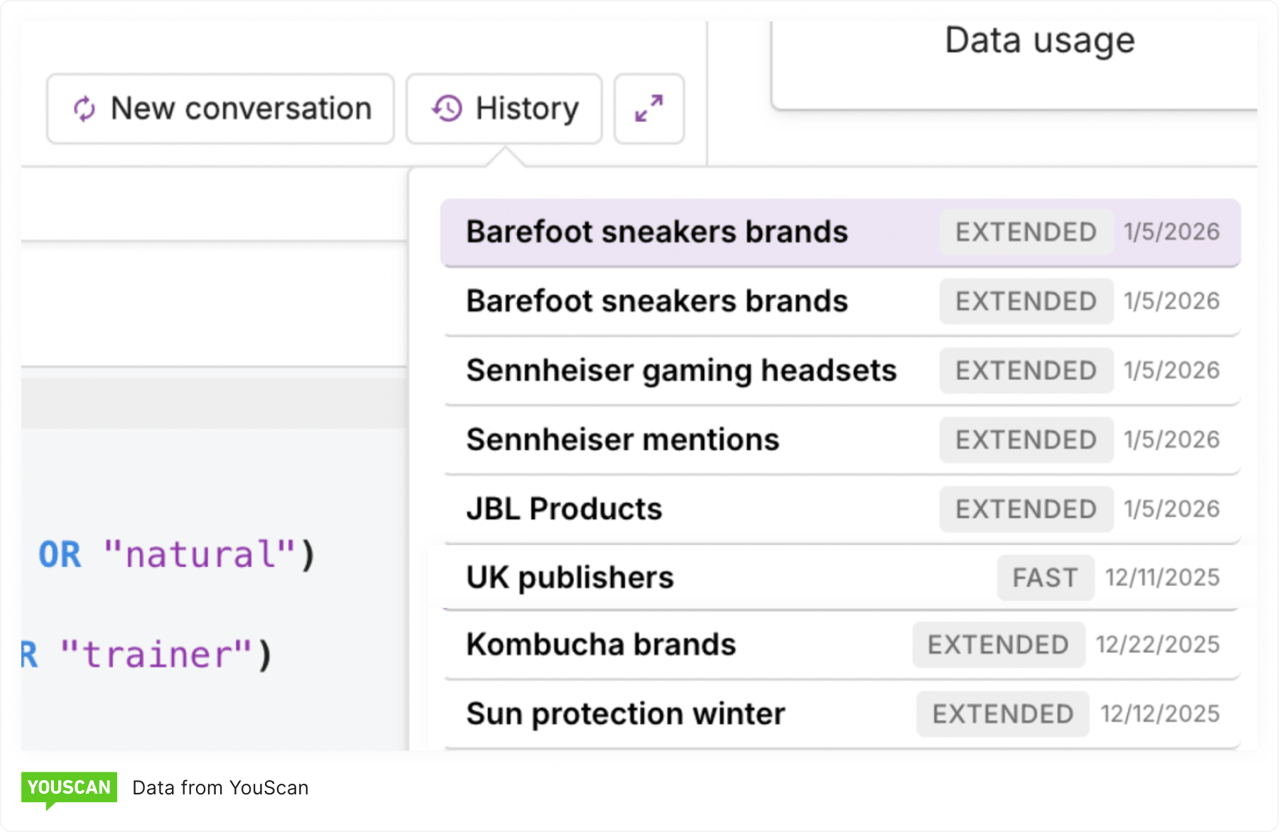Click the EXTENDED badge on Sennheiser mentions
Viewport: 1280px width, 832px height.
(1026, 439)
